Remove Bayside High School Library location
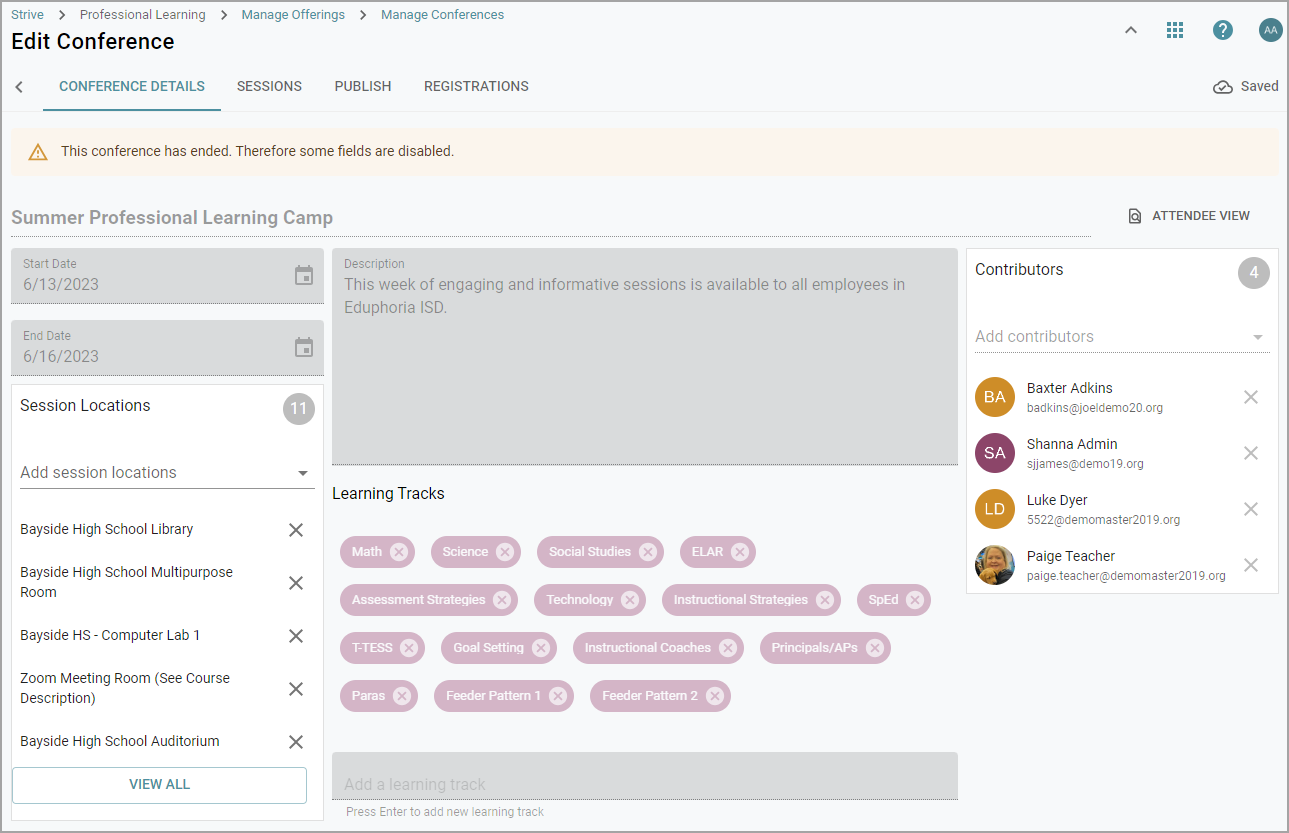 [x=296, y=530]
